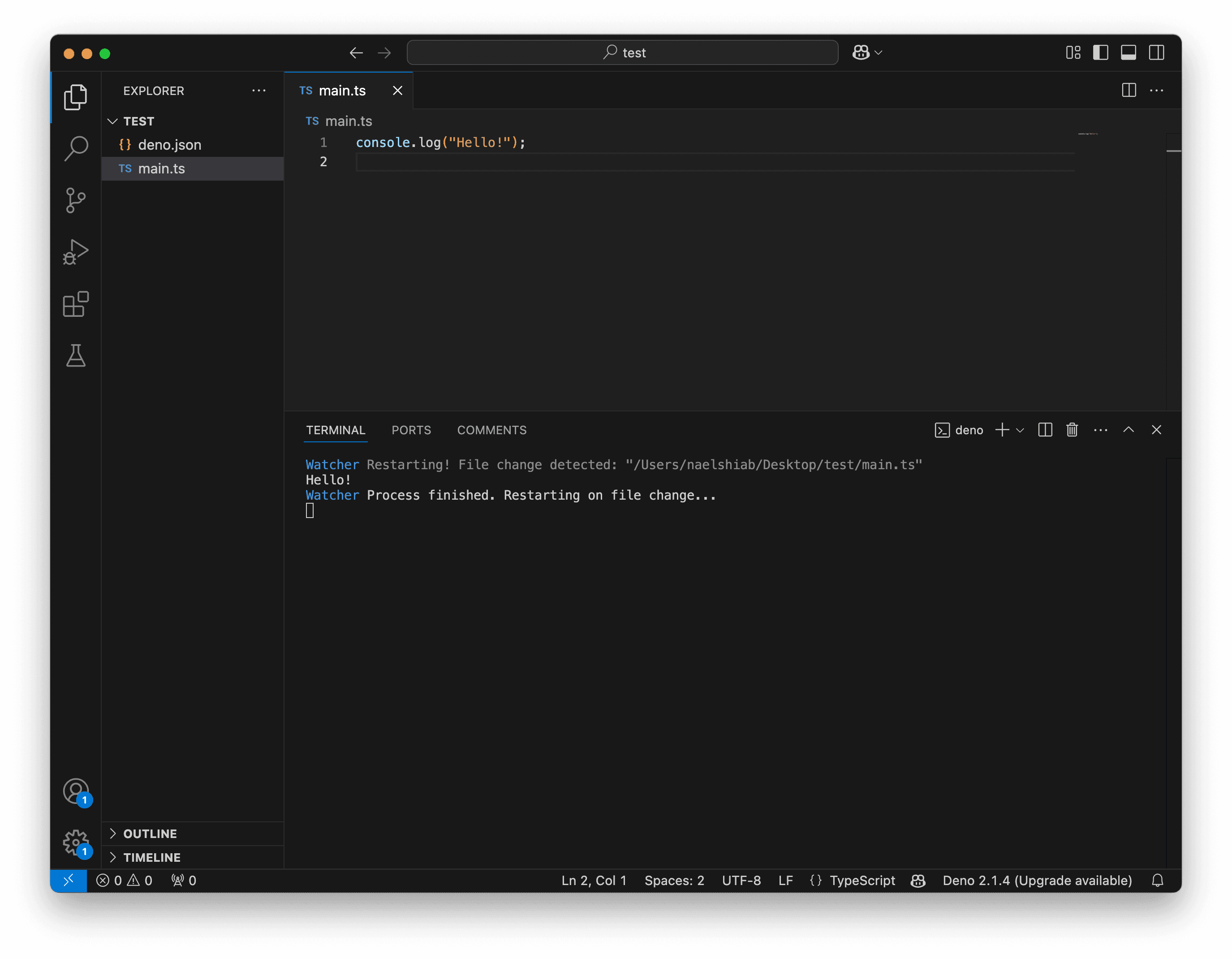Select main.ts in the file tree
This screenshot has height=959, width=1232.
(192, 168)
